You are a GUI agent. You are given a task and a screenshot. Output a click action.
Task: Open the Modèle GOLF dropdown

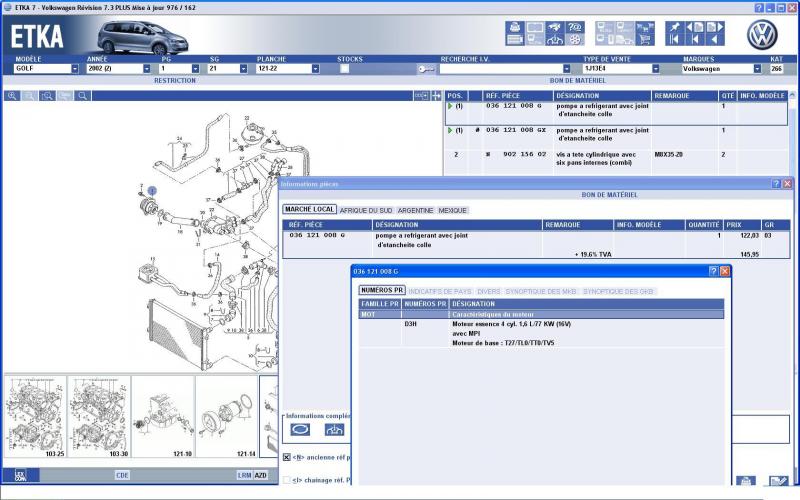click(75, 69)
